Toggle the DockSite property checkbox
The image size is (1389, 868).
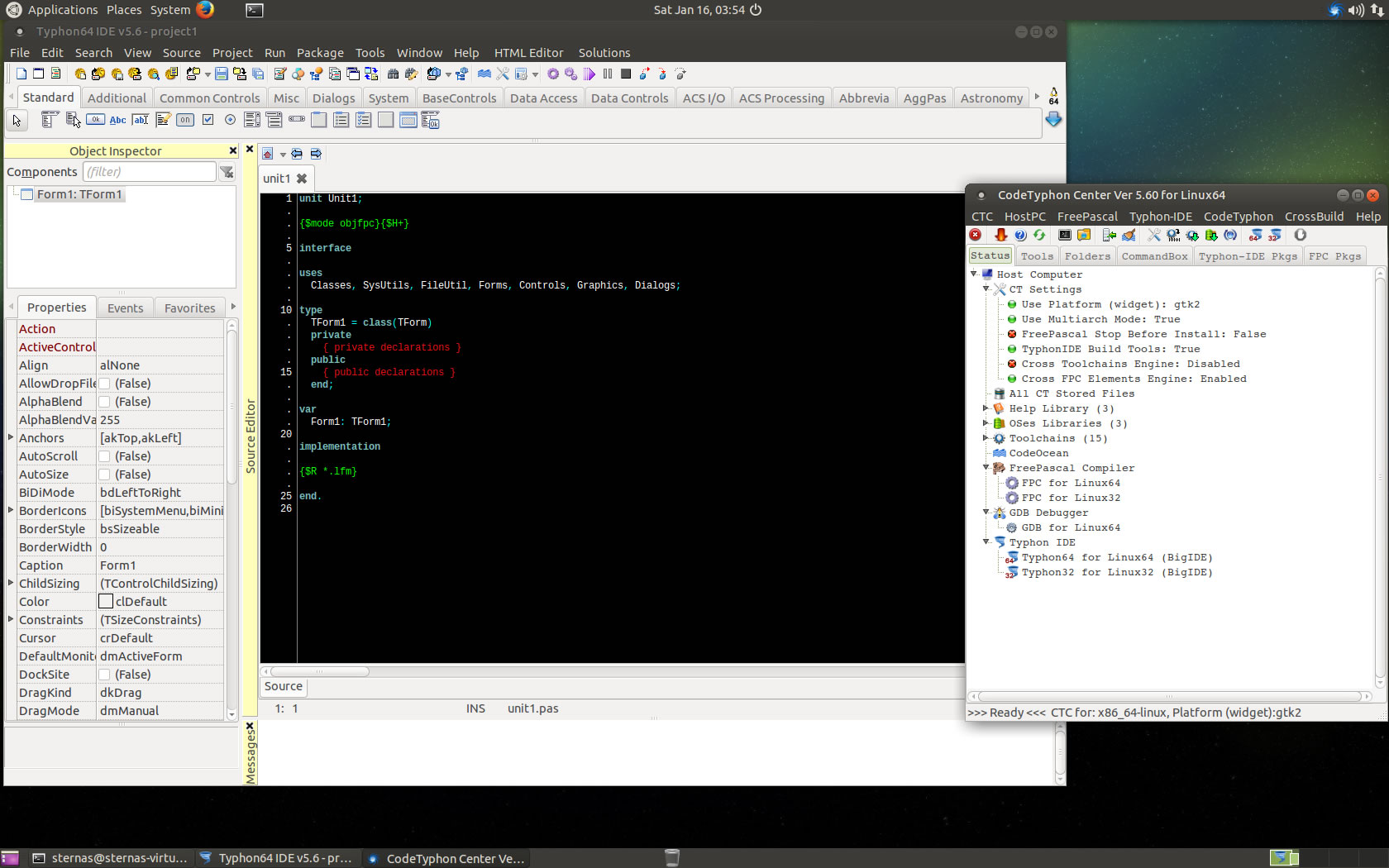pyautogui.click(x=105, y=675)
